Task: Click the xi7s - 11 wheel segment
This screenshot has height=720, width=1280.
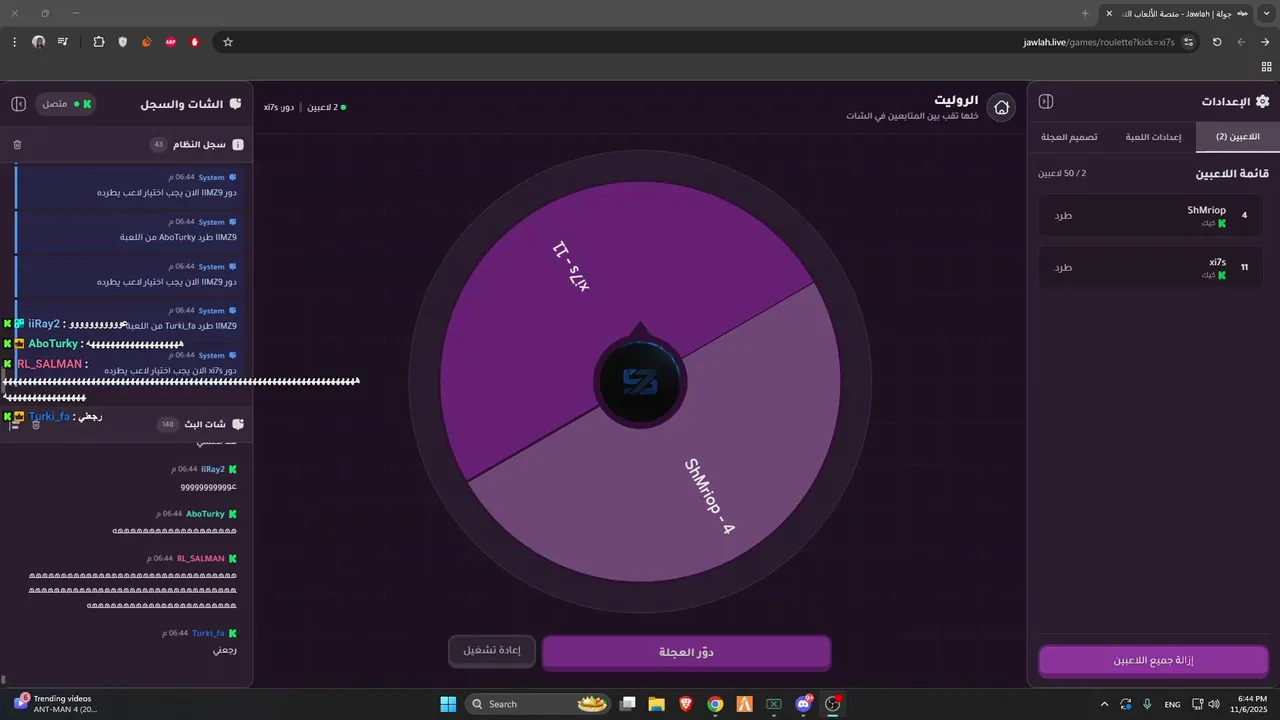Action: [573, 267]
